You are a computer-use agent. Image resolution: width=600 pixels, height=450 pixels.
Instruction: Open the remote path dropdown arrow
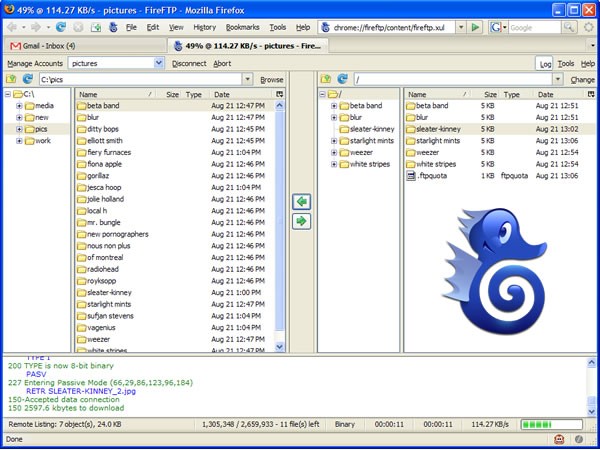pyautogui.click(x=558, y=80)
